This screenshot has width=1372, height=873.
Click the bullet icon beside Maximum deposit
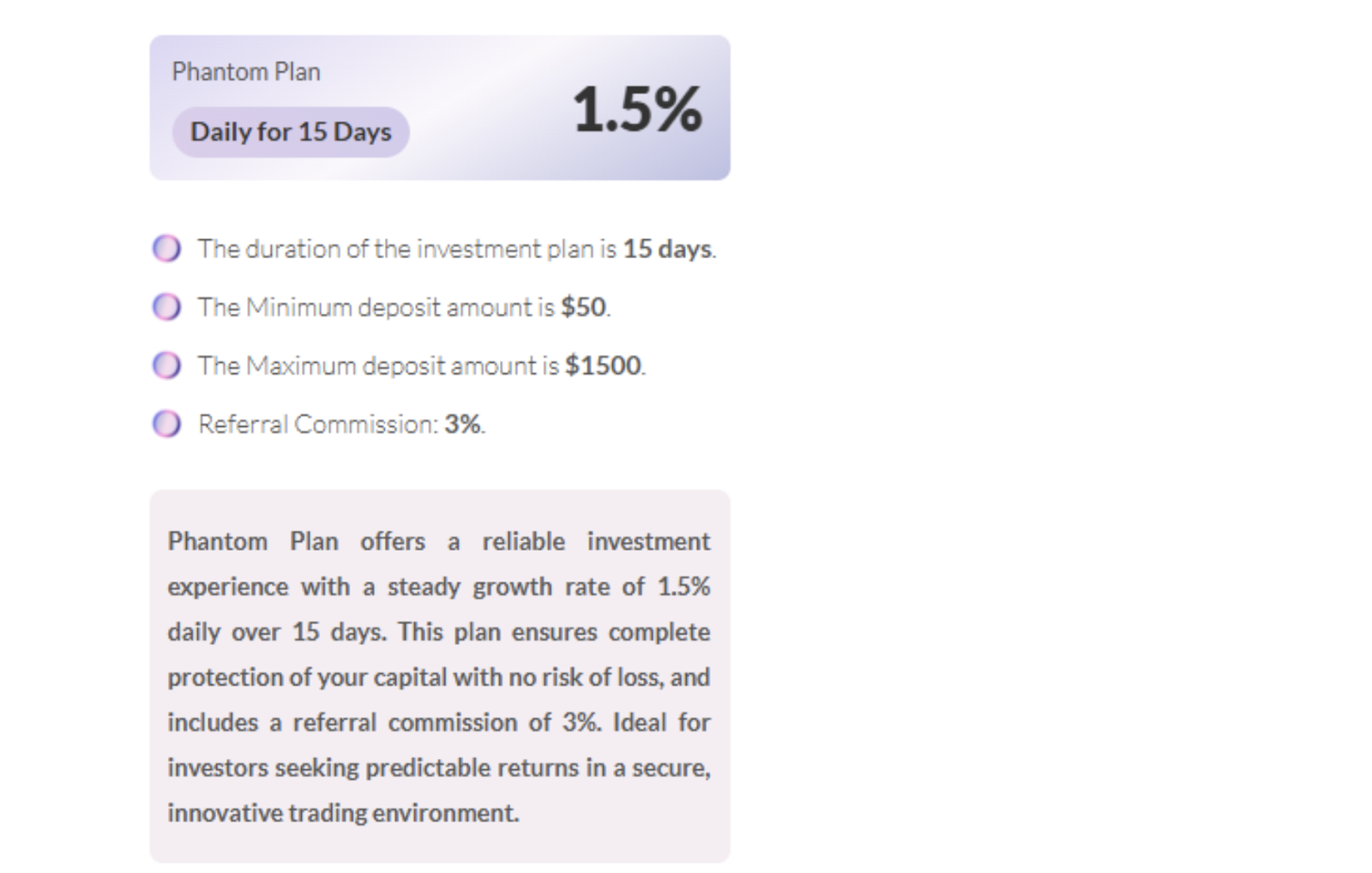click(166, 365)
